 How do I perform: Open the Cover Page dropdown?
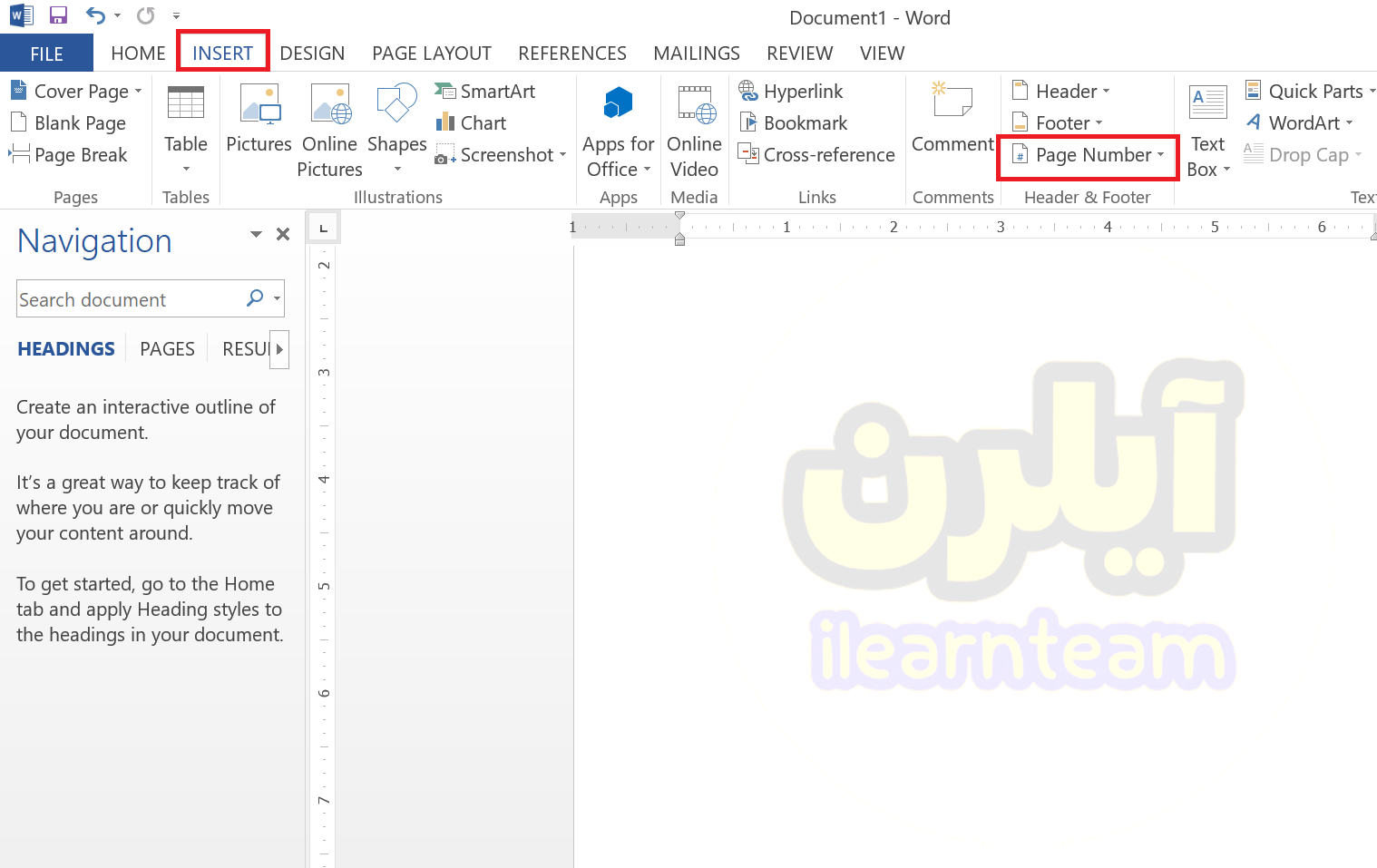tap(77, 92)
